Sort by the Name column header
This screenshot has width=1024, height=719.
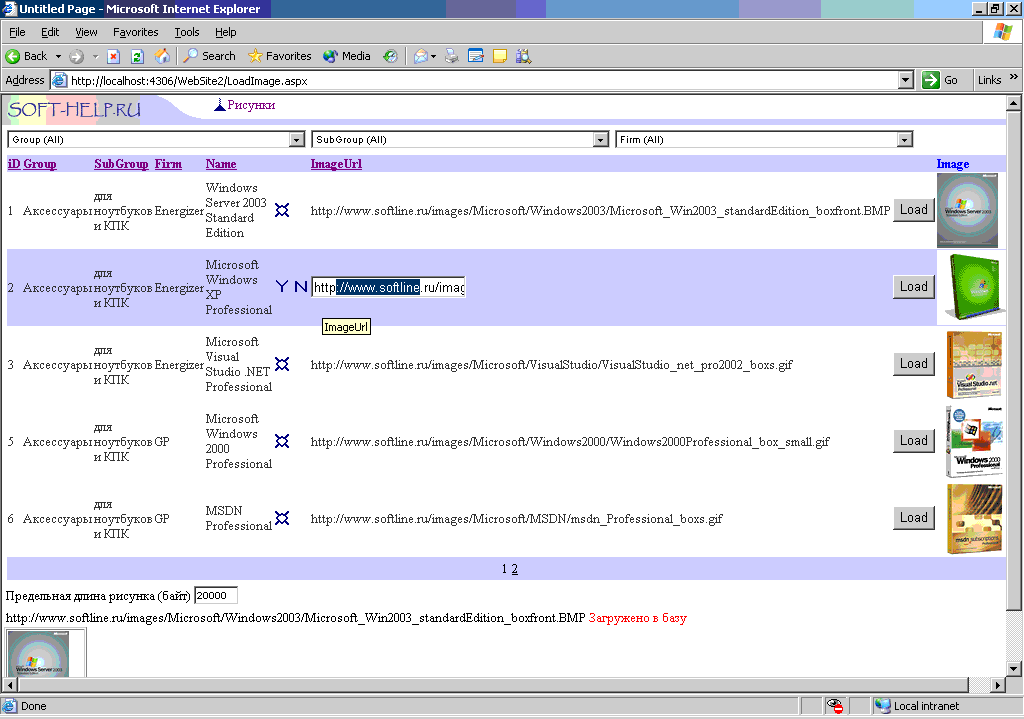coord(221,164)
